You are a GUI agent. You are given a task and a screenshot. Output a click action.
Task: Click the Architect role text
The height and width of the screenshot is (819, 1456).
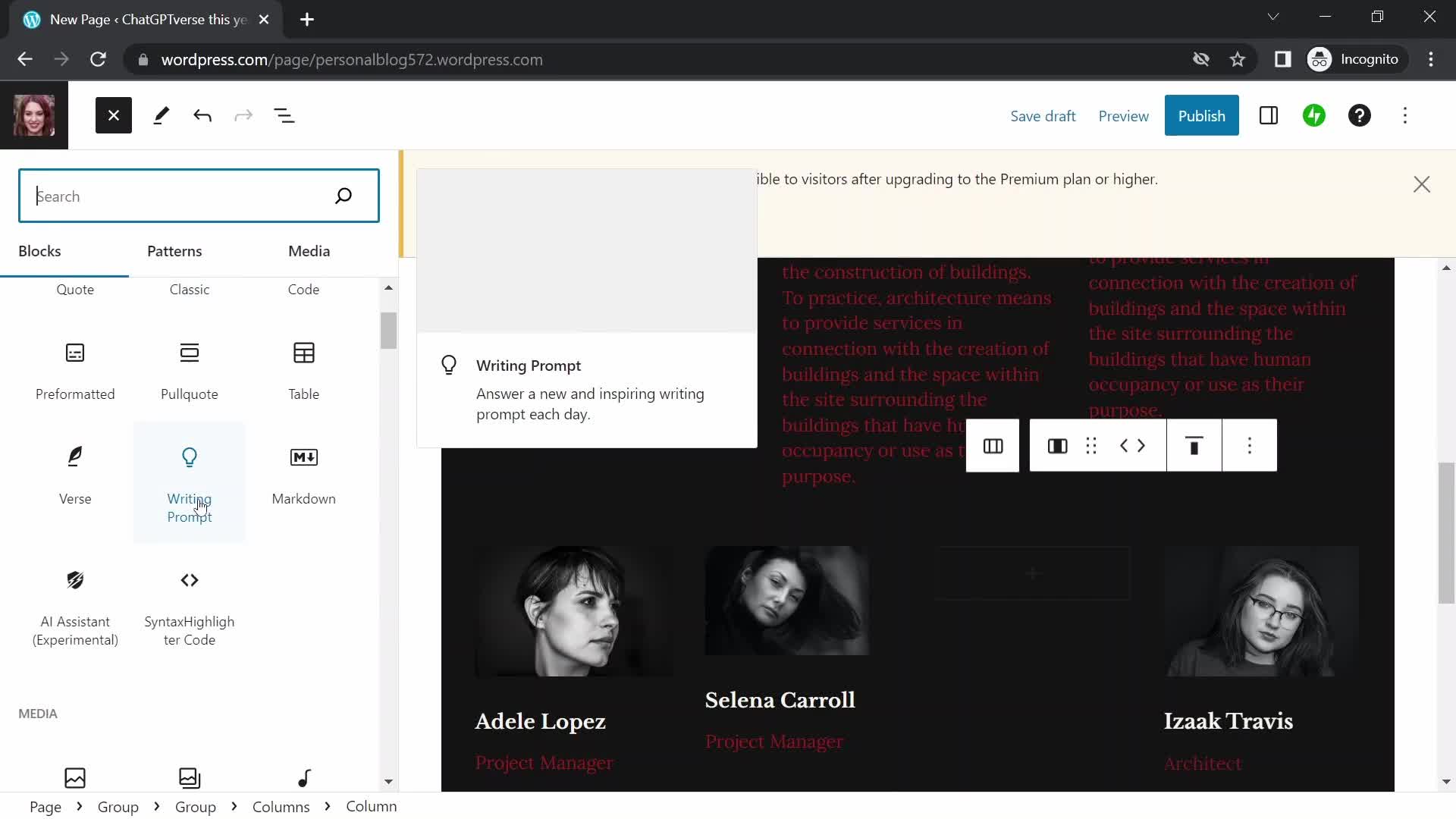(1203, 764)
